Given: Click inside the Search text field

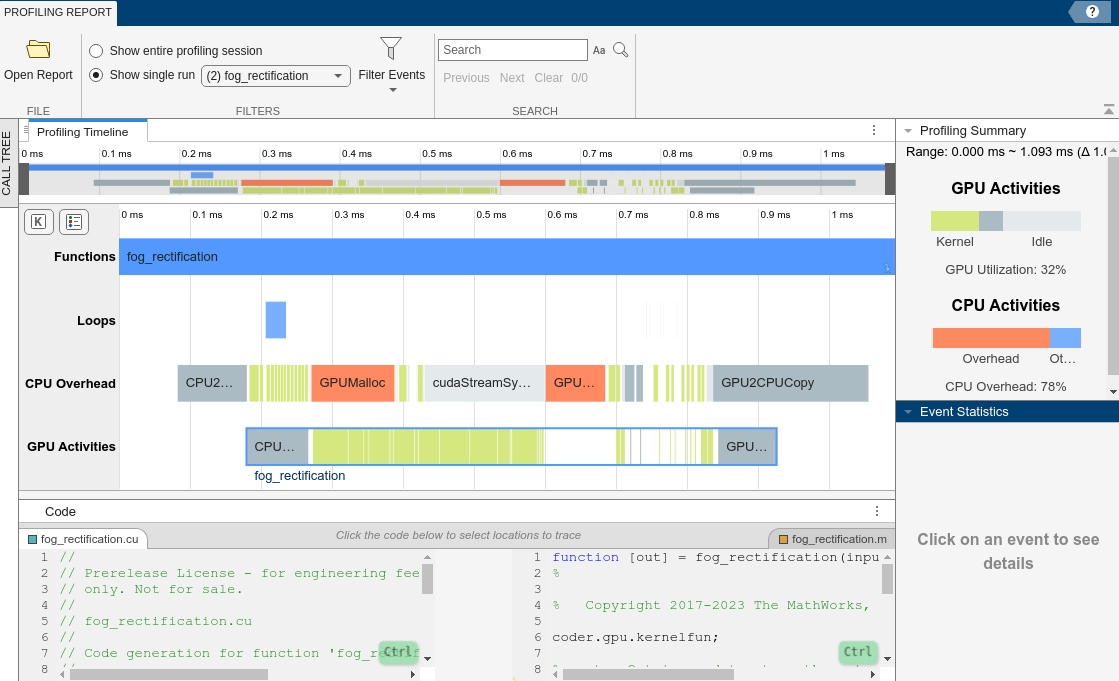Looking at the screenshot, I should 512,50.
